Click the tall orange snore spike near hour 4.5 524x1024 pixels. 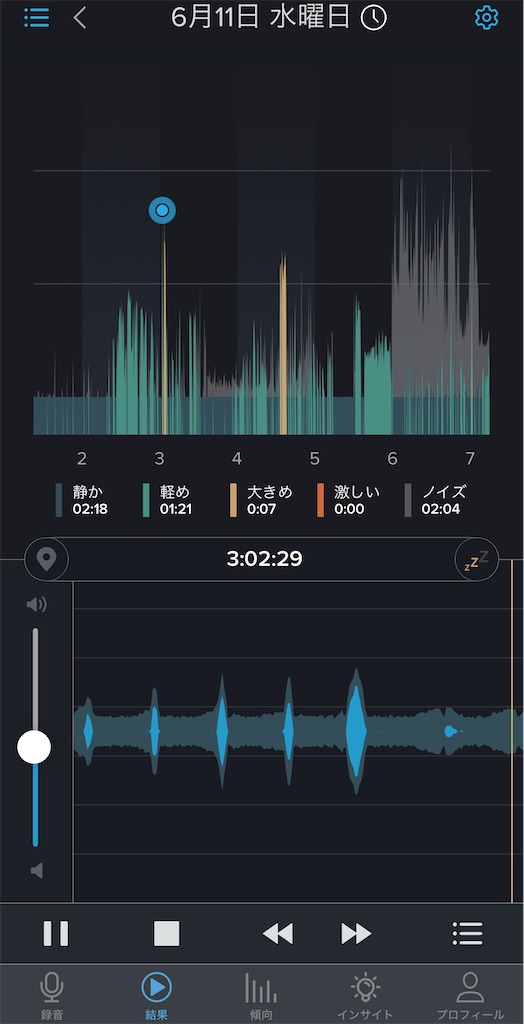(283, 344)
